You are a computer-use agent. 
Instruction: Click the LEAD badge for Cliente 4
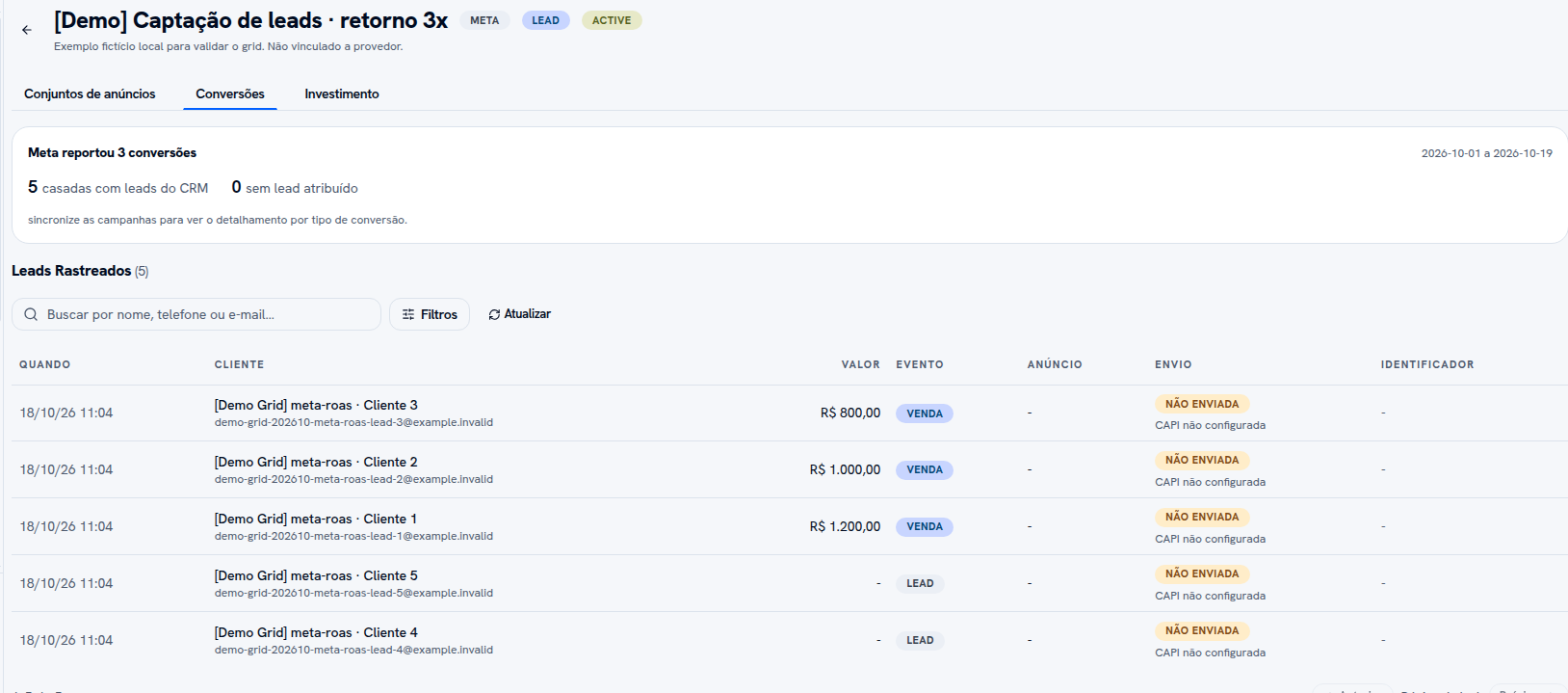coord(920,641)
